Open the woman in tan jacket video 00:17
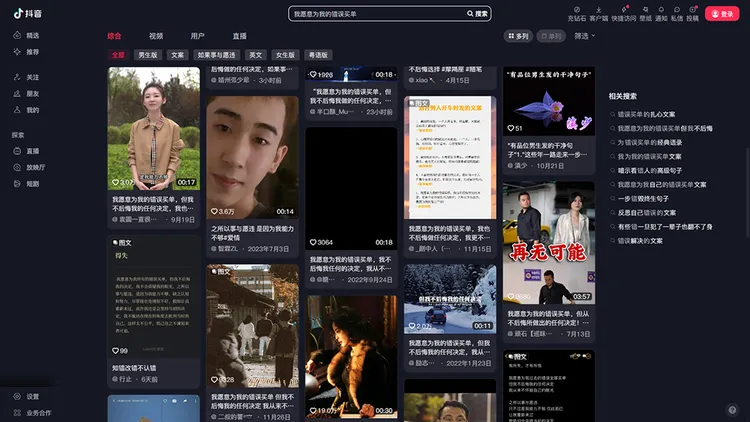The height and width of the screenshot is (422, 750). [x=154, y=128]
